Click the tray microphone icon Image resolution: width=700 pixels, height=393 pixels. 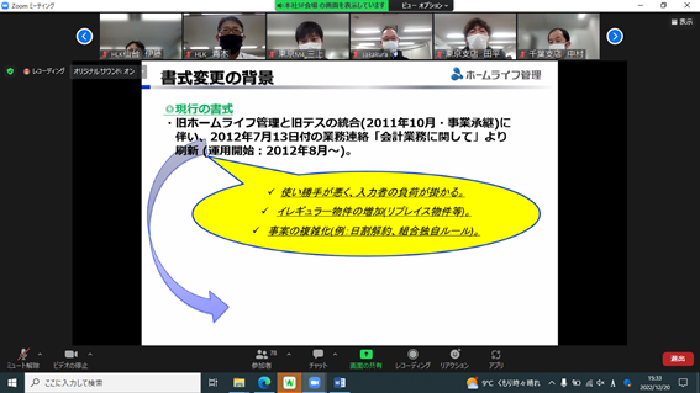pos(564,383)
